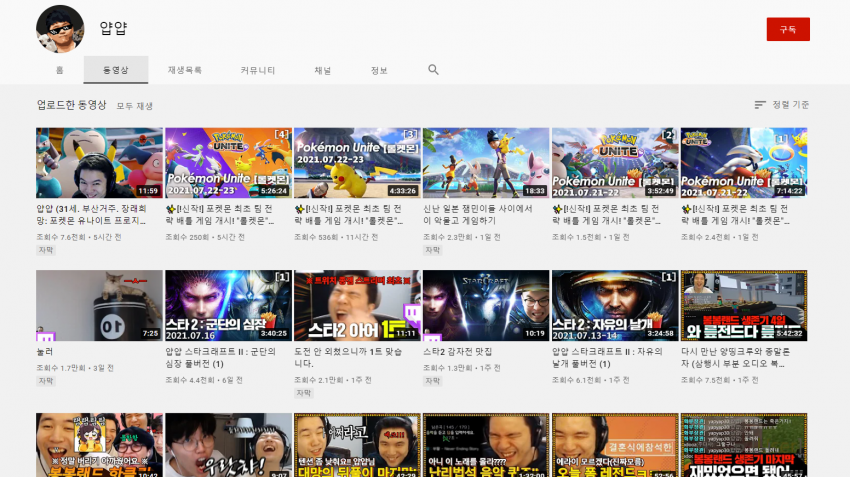The image size is (850, 477).
Task: Click the 모두 재생 play all link
Action: pos(135,106)
